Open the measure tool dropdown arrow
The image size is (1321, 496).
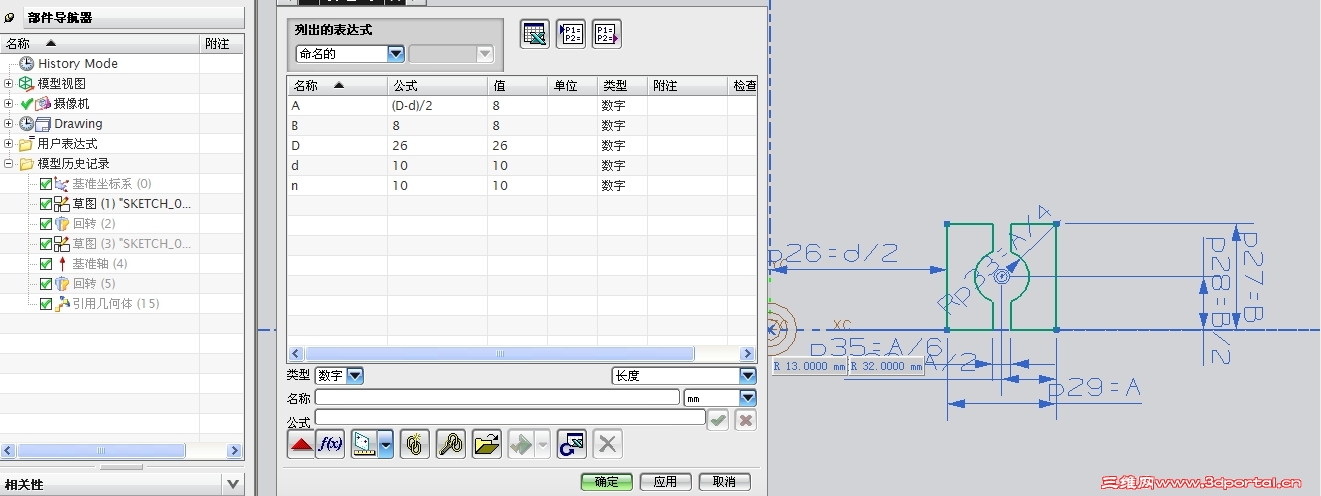pyautogui.click(x=386, y=444)
